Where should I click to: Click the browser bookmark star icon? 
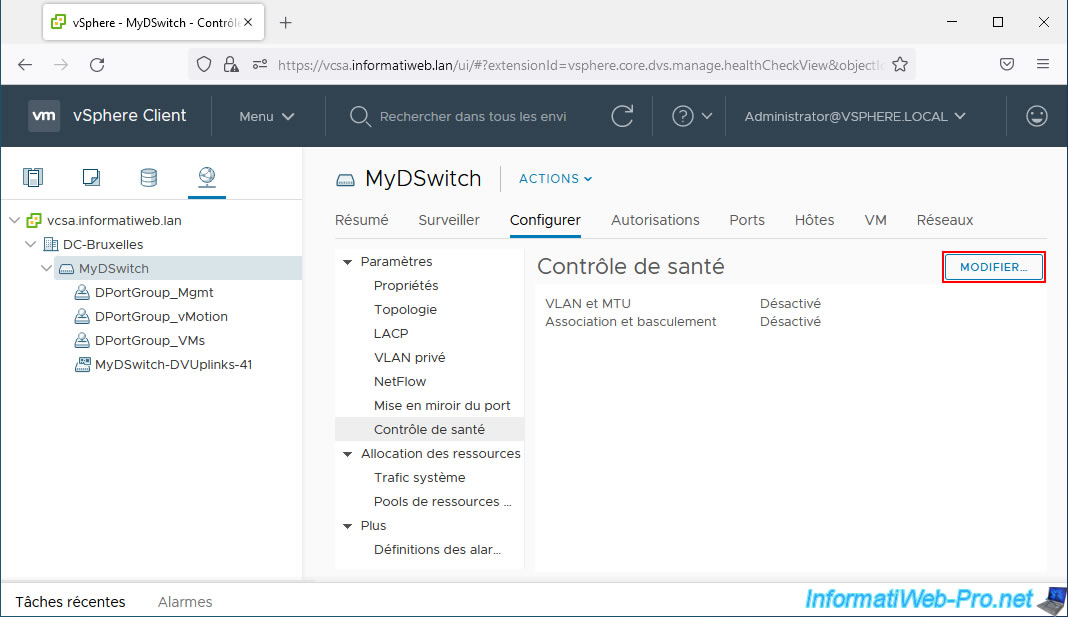coord(899,64)
